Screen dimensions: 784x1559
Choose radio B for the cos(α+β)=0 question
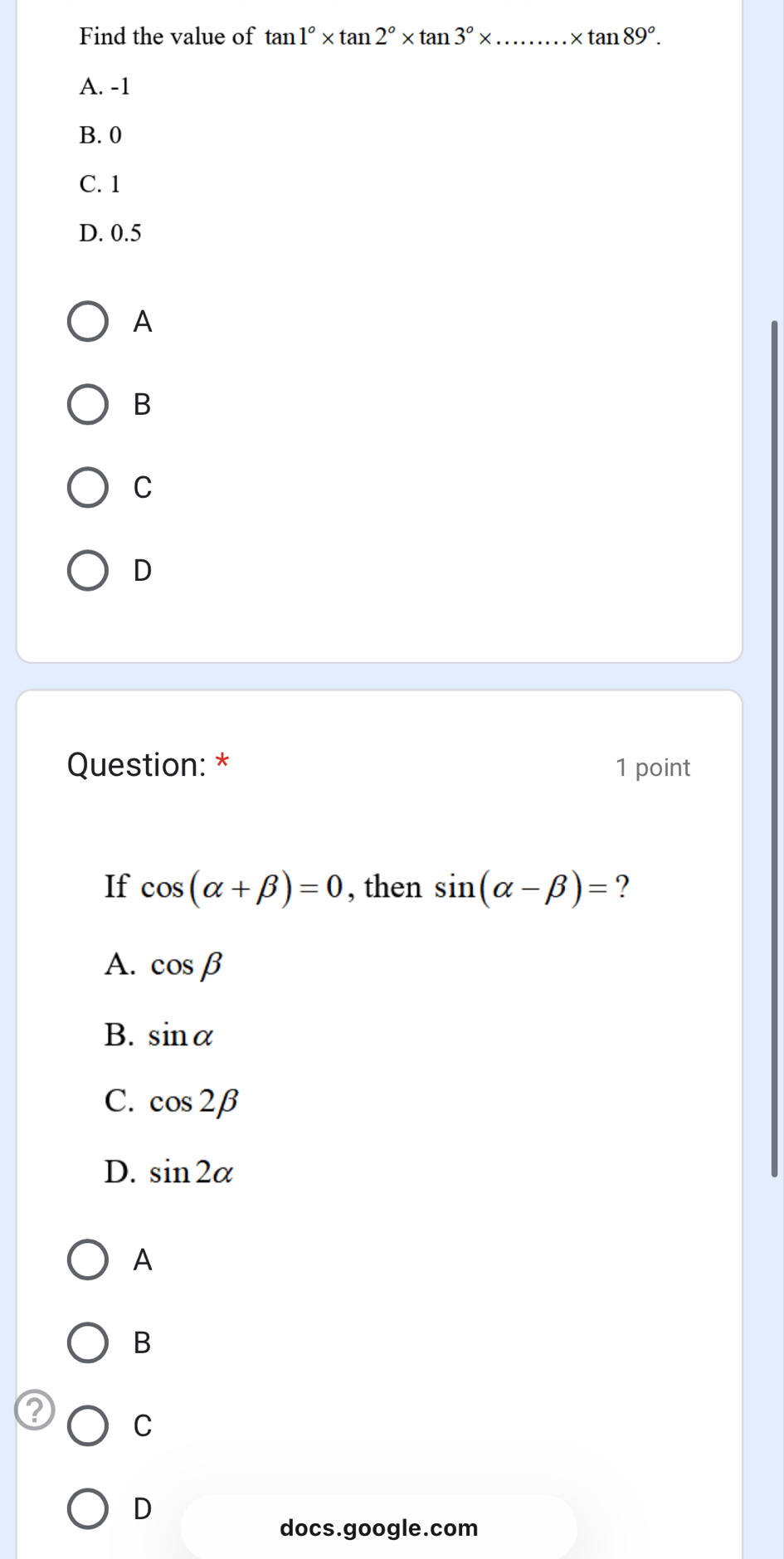click(88, 1343)
